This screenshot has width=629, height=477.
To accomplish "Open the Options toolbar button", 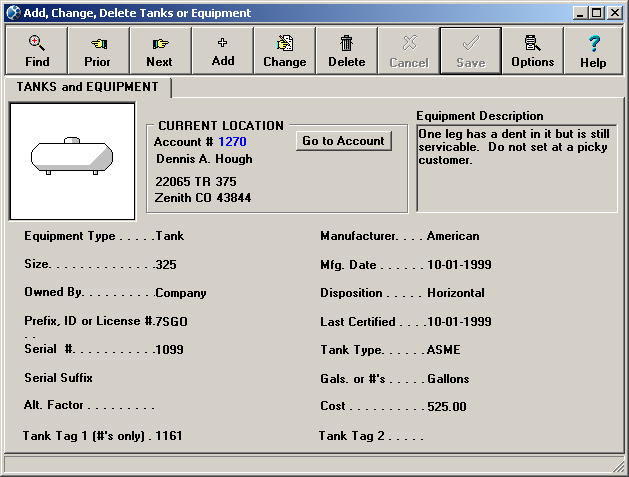I will click(x=532, y=51).
